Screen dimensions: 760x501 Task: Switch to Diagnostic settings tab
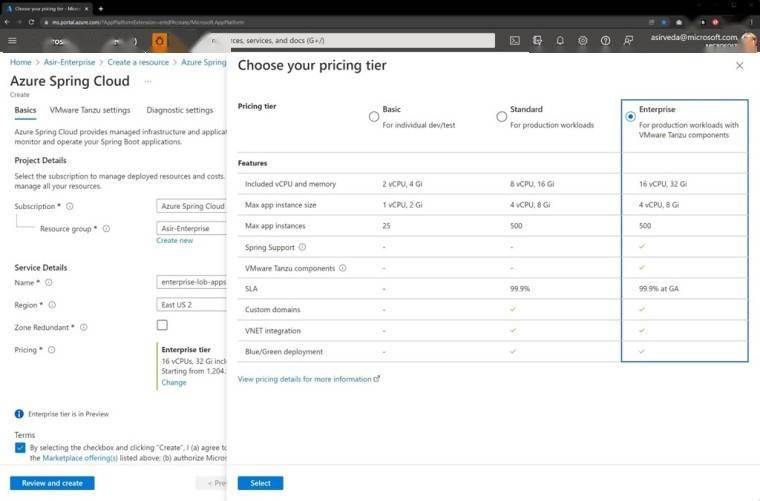coord(180,110)
